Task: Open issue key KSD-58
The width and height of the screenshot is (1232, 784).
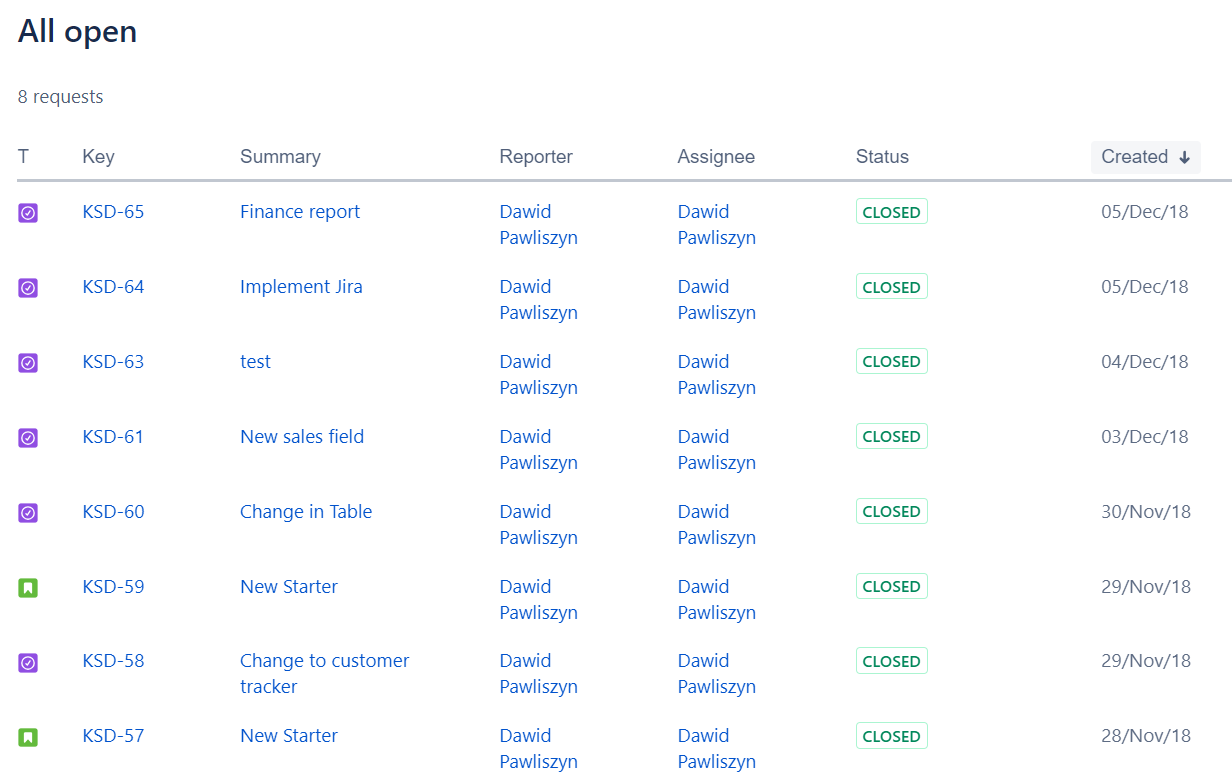Action: click(113, 661)
